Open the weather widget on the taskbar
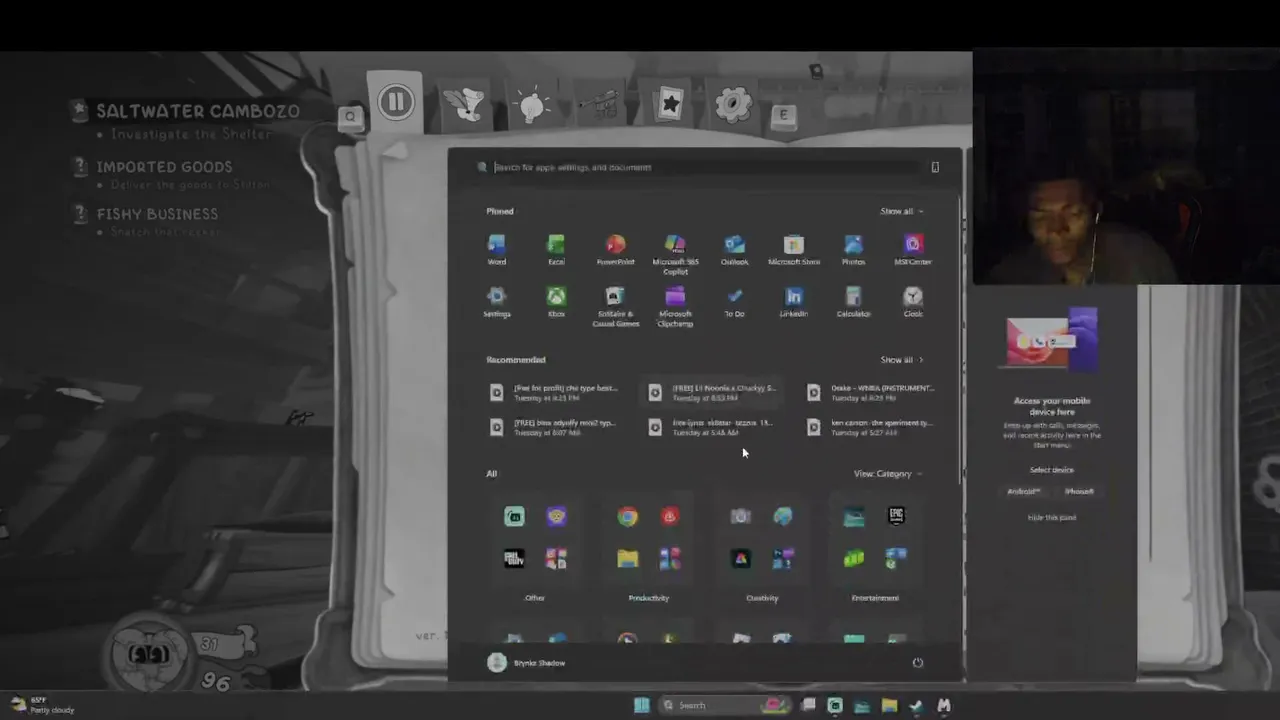The height and width of the screenshot is (720, 1280). point(42,705)
